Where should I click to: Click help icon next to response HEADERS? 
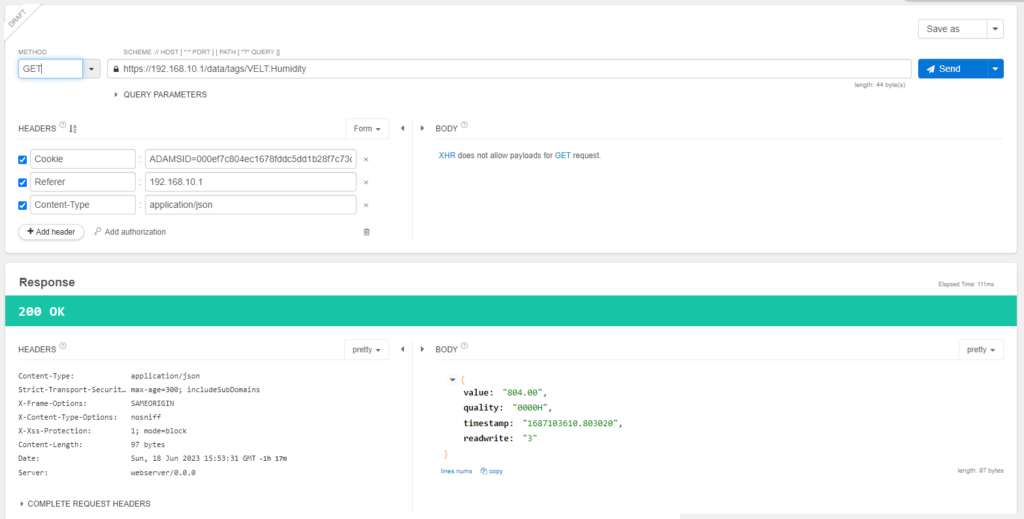(63, 346)
